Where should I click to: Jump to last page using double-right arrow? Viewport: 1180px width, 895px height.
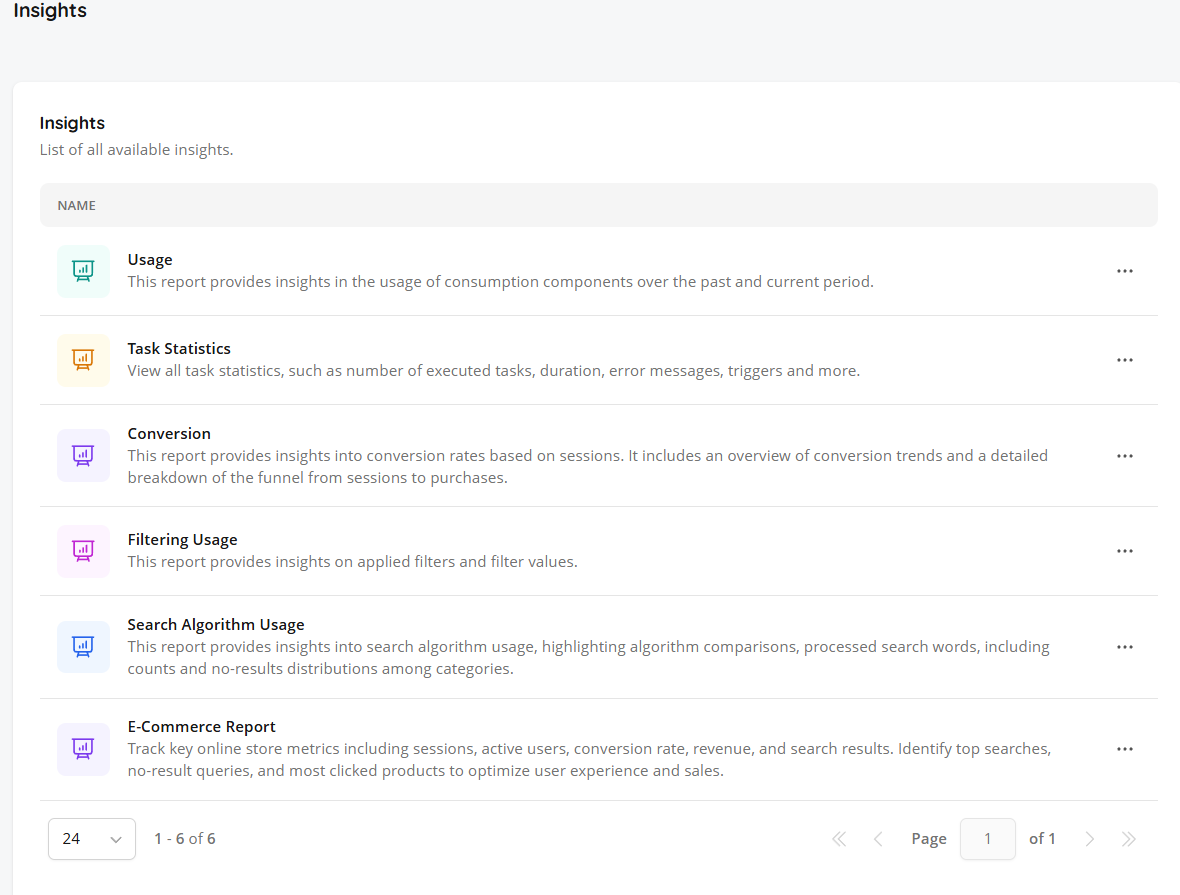(x=1128, y=839)
